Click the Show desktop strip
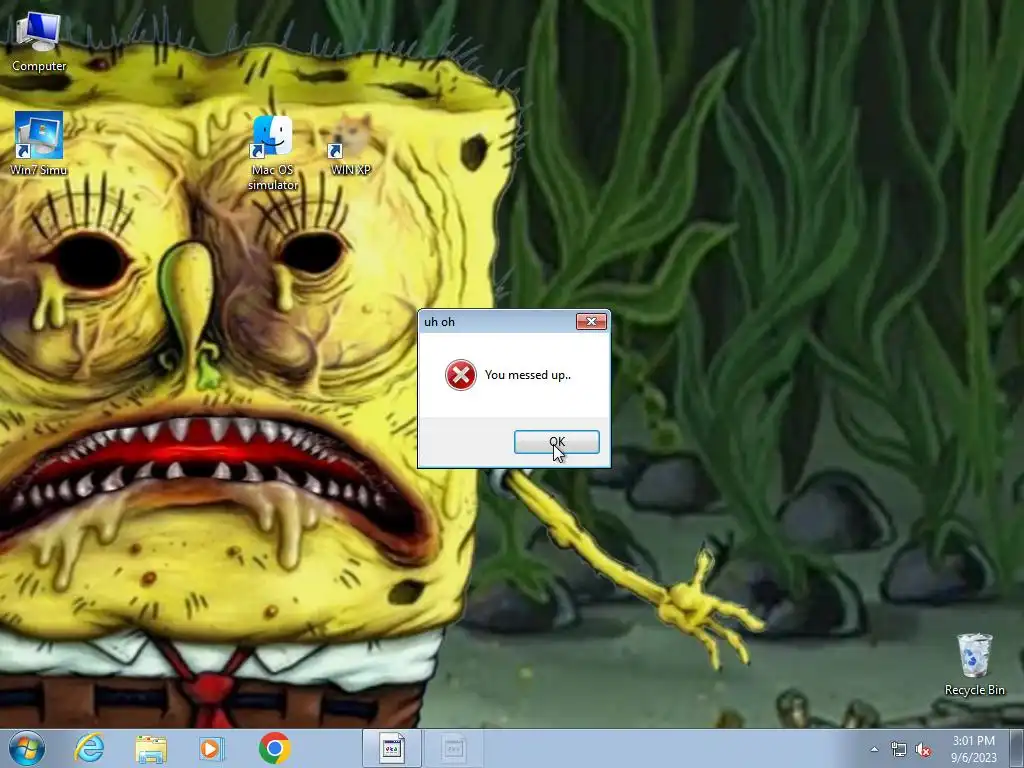 (1017, 749)
